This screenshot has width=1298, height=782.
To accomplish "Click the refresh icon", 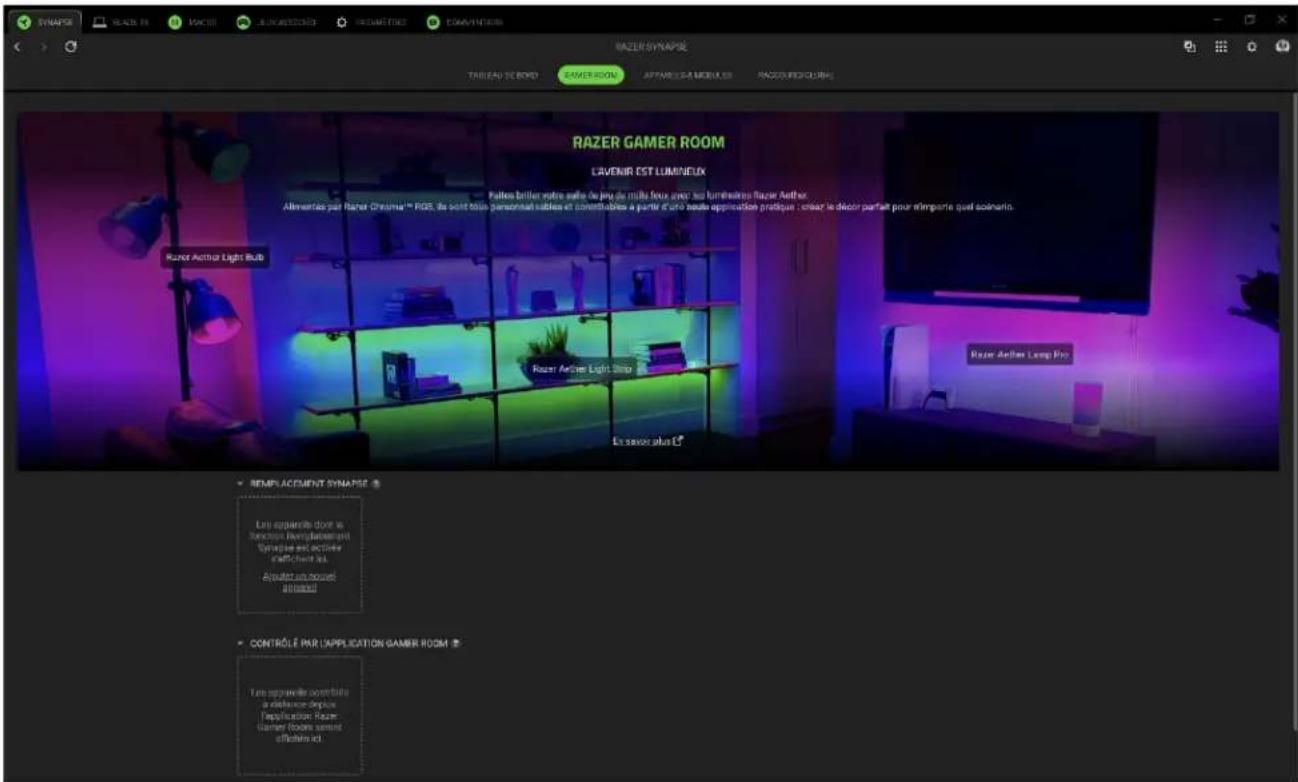I will pyautogui.click(x=71, y=47).
